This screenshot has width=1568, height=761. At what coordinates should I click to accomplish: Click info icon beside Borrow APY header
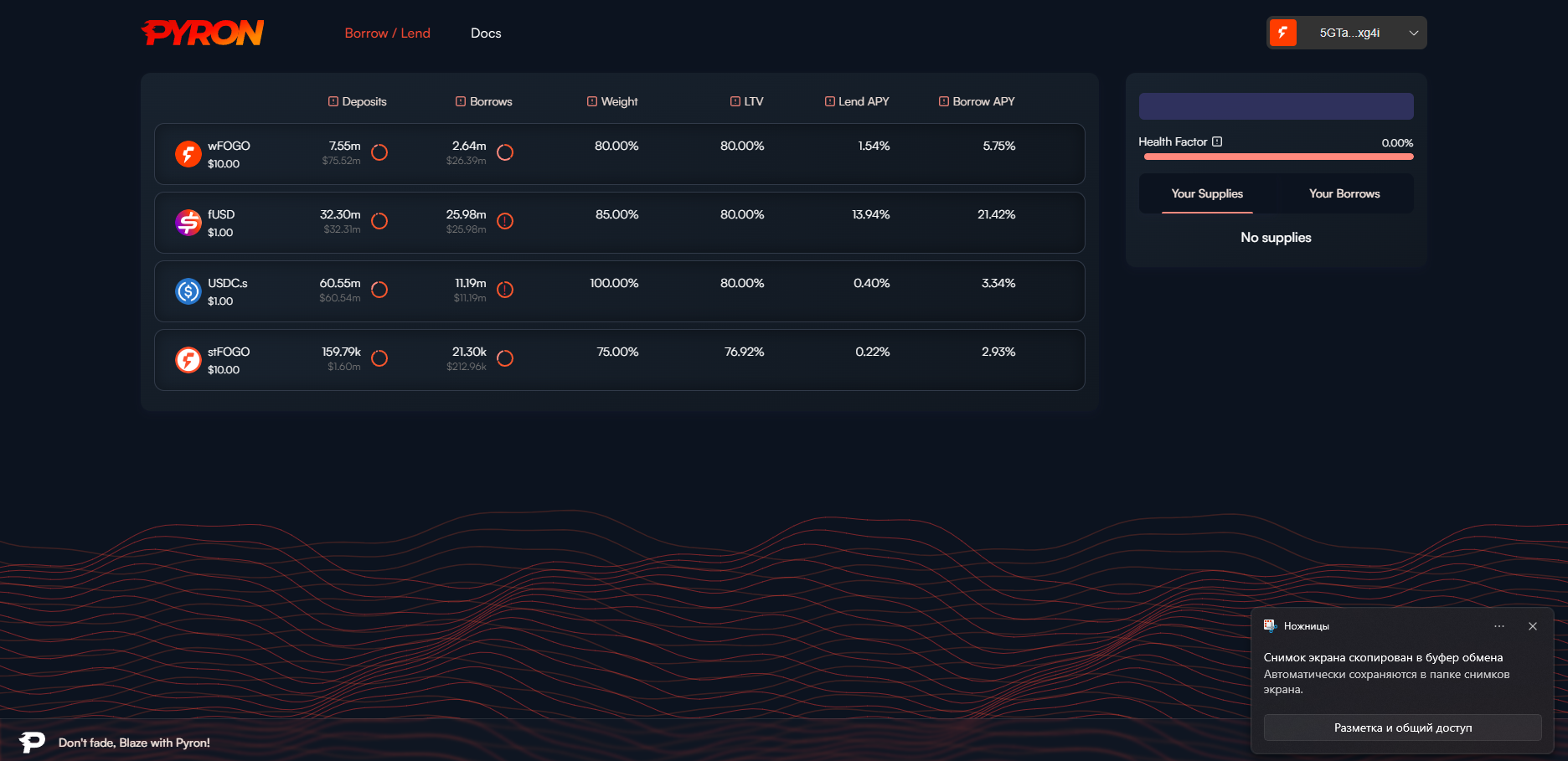point(944,101)
